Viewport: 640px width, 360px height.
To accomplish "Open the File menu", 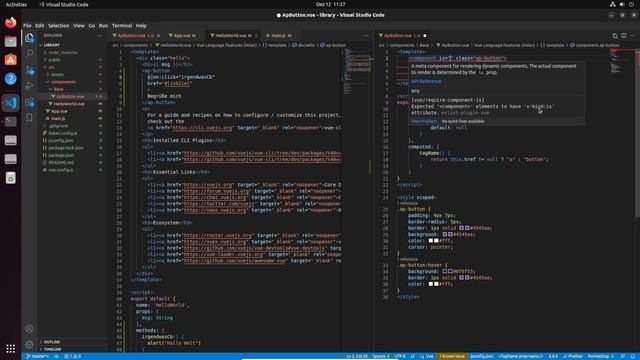I will click(x=27, y=25).
